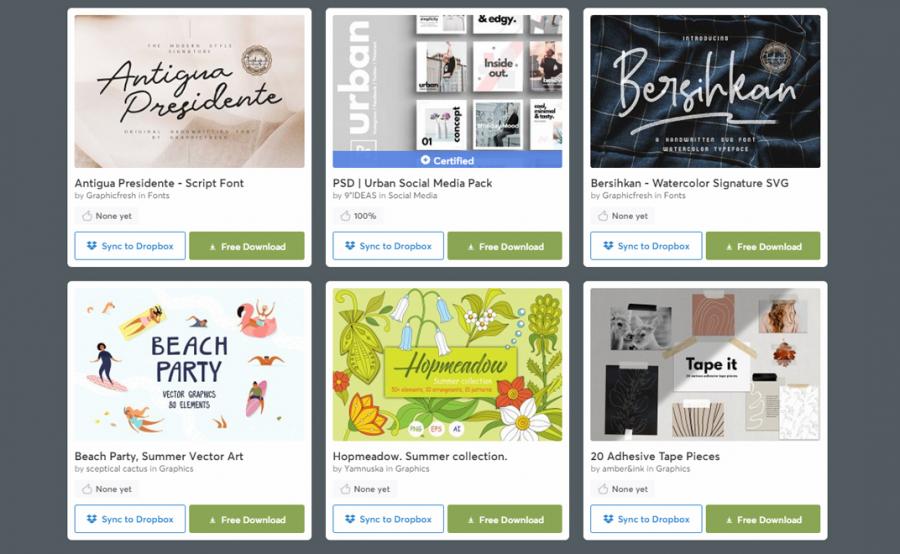
Task: Sync Urban Social Media Pack to Dropbox
Action: click(388, 246)
